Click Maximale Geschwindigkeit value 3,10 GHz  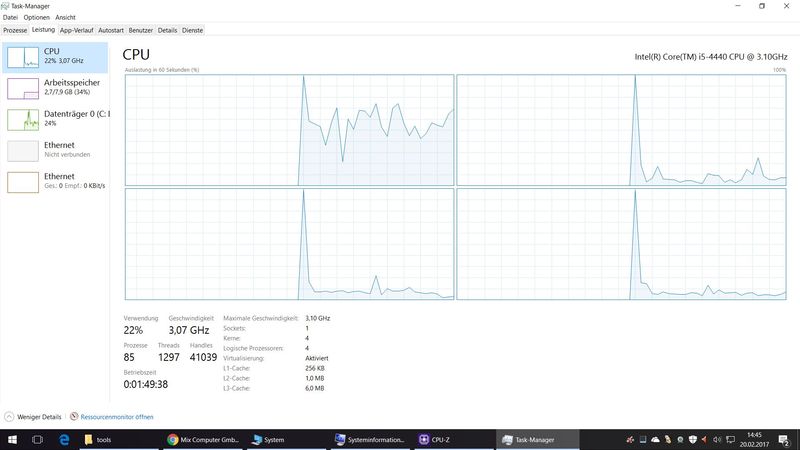pyautogui.click(x=317, y=318)
